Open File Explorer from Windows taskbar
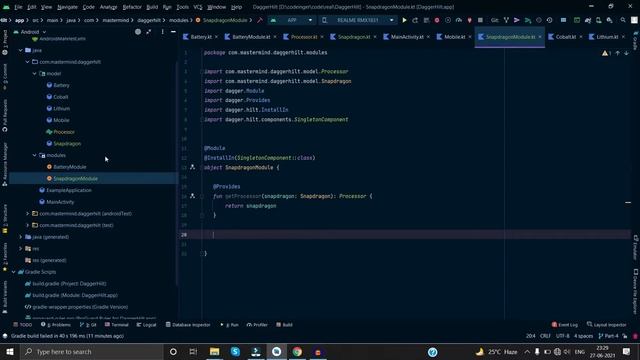Screen dimensions: 640x360 [214, 351]
